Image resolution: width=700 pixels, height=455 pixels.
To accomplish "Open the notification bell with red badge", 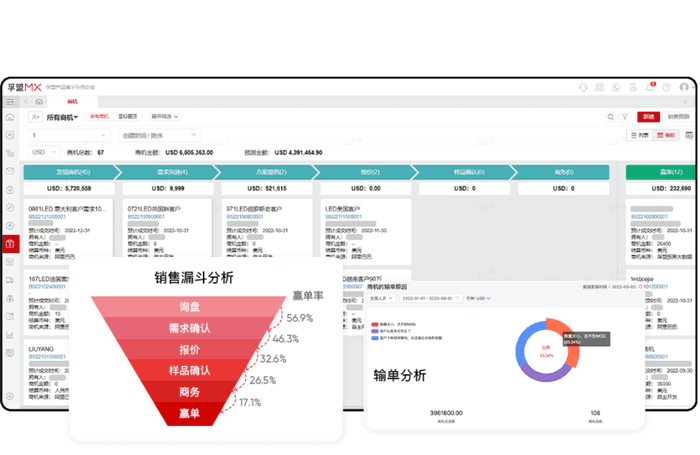I will [650, 87].
